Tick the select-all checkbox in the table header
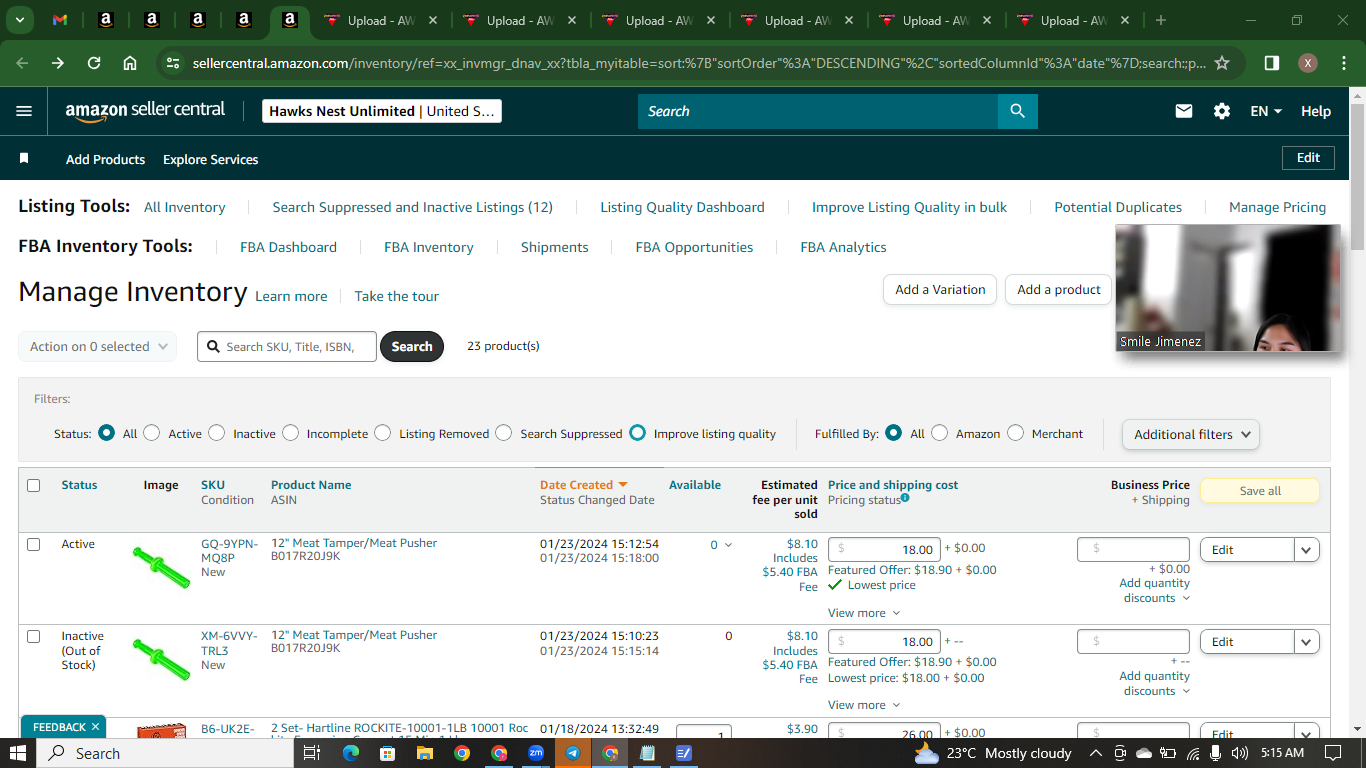The width and height of the screenshot is (1366, 768). click(x=34, y=485)
